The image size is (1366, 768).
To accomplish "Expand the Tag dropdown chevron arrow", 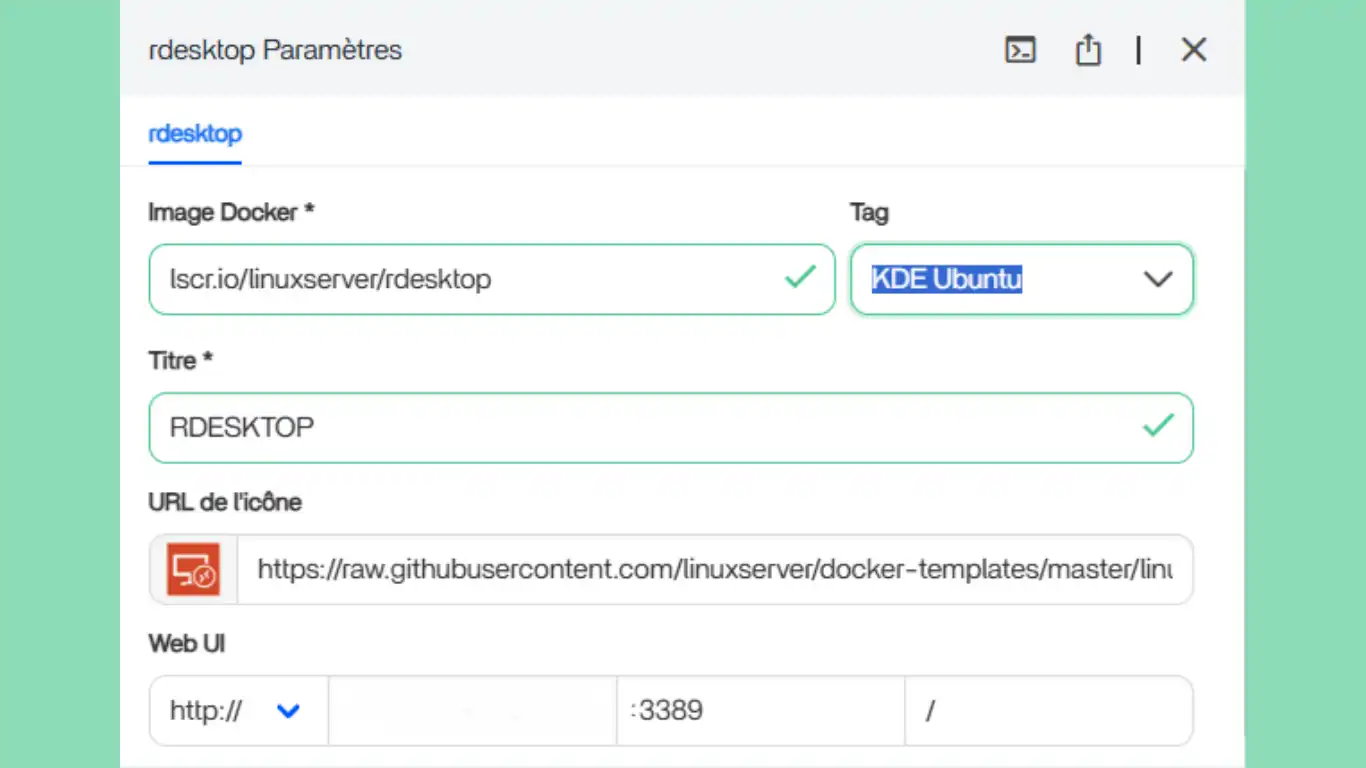I will tap(1157, 279).
